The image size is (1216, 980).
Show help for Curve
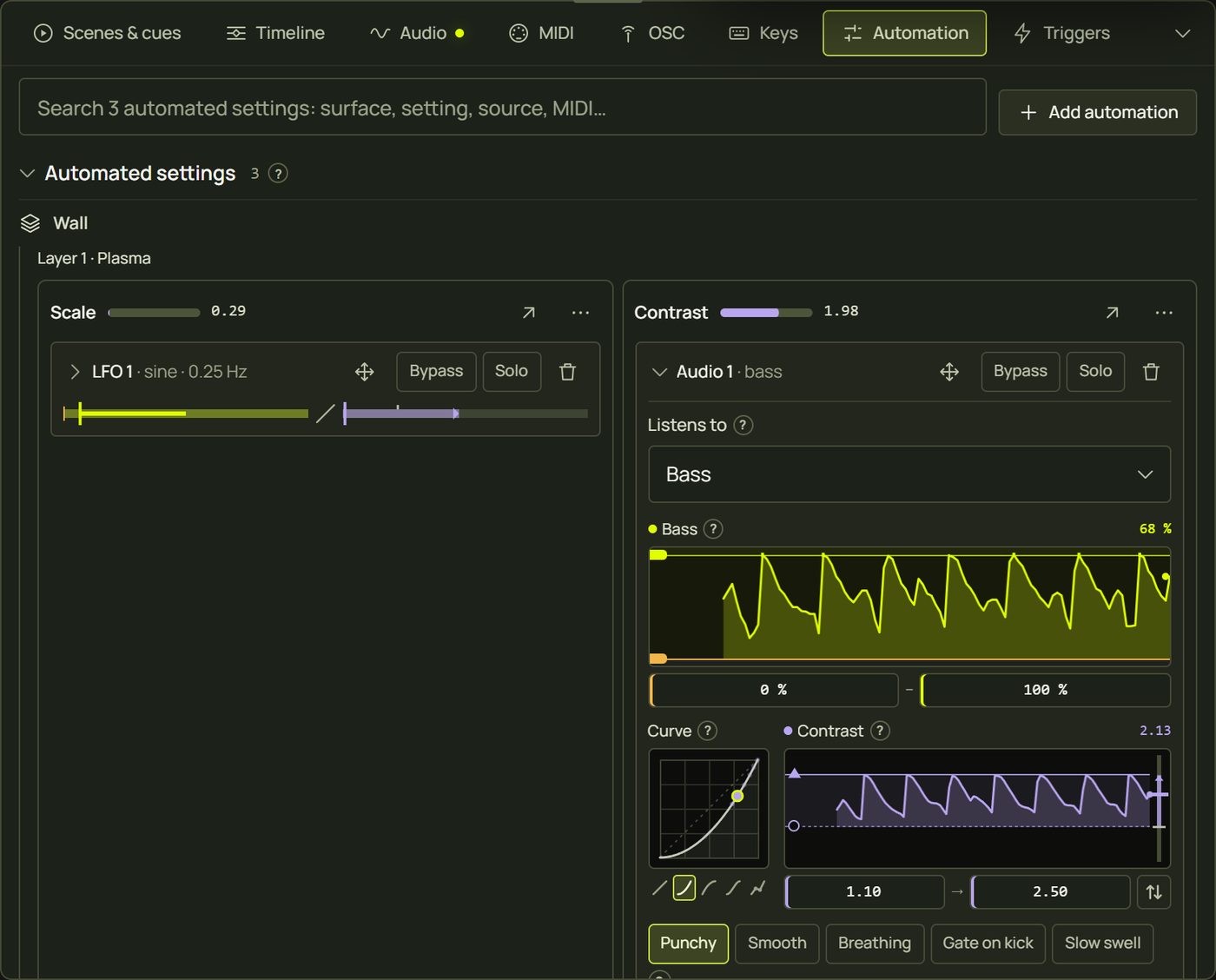click(708, 731)
